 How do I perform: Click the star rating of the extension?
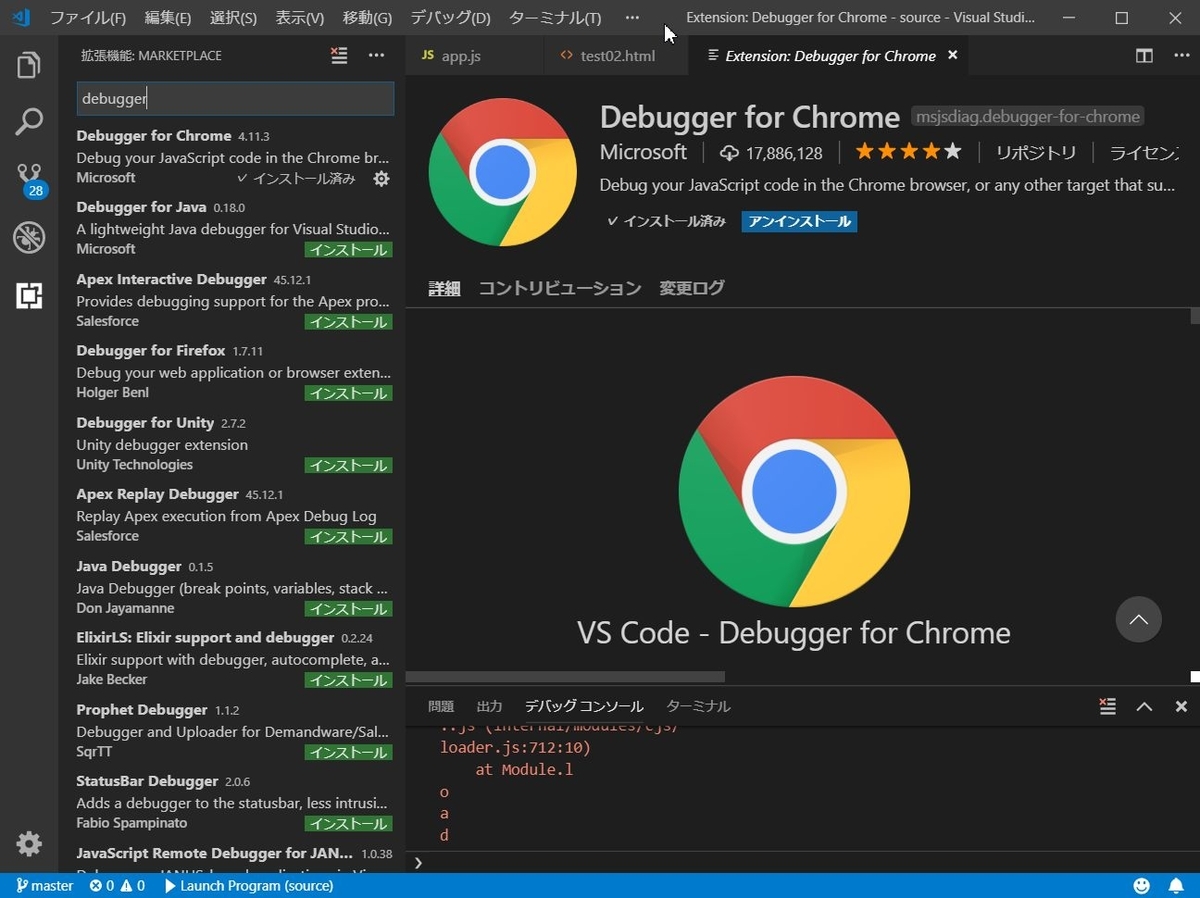[x=908, y=152]
